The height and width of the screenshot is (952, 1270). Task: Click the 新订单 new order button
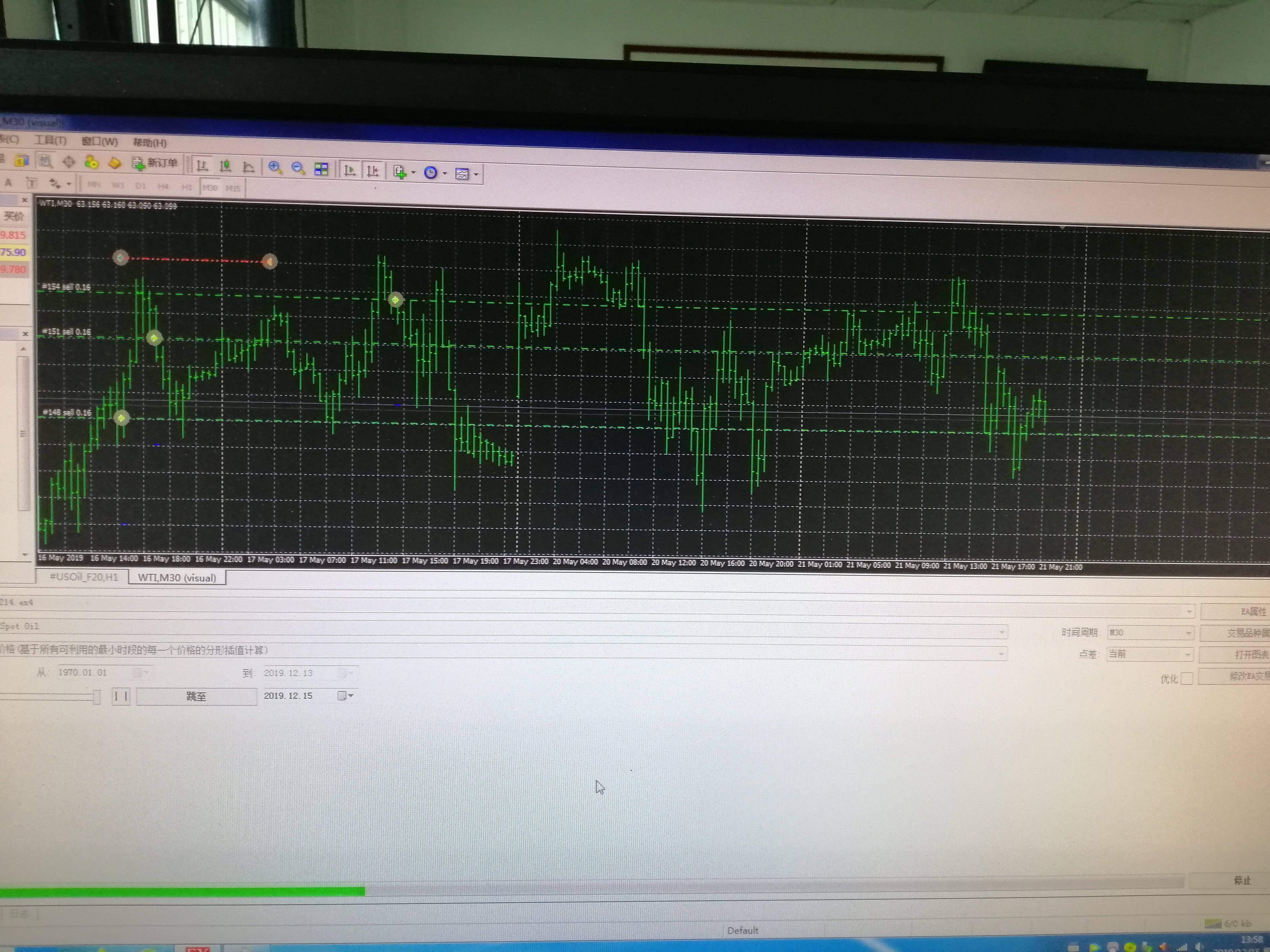(x=155, y=164)
